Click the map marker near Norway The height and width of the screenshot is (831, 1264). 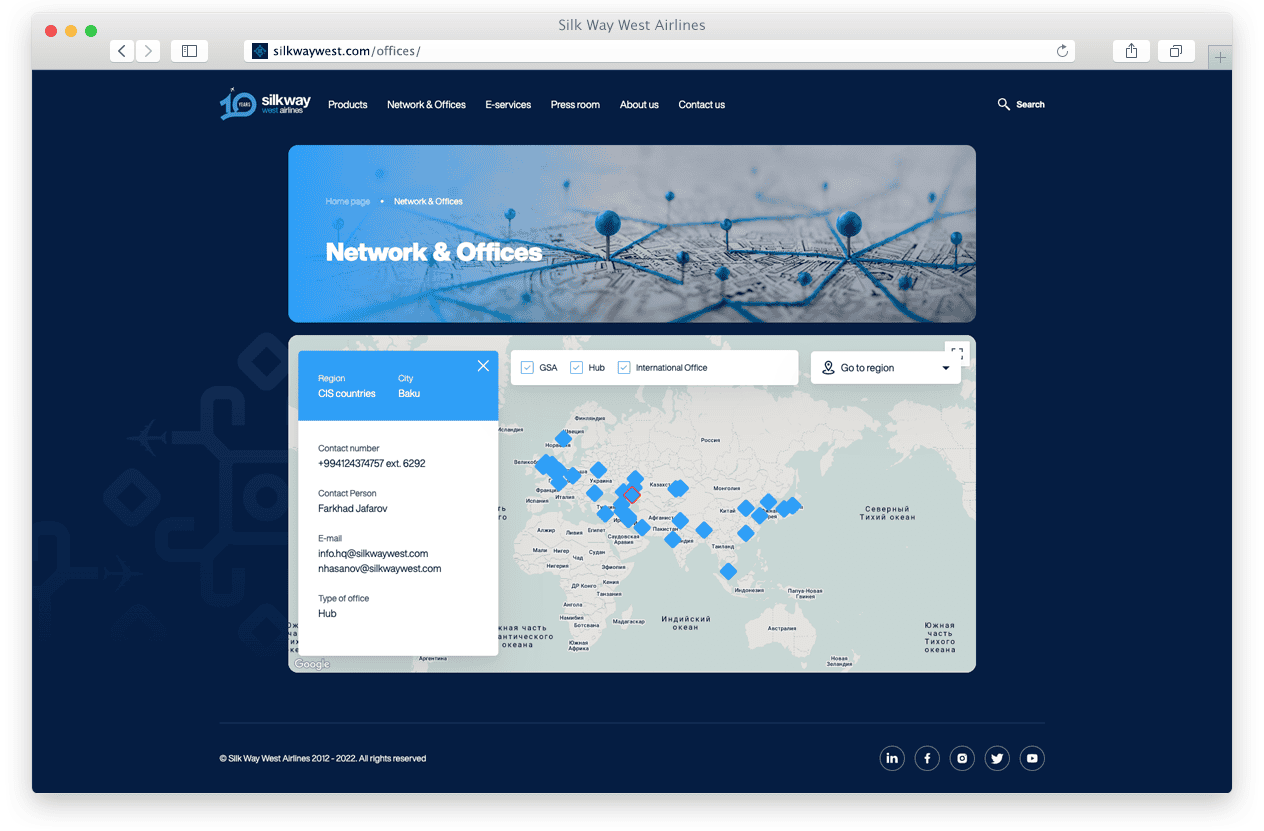(x=563, y=438)
